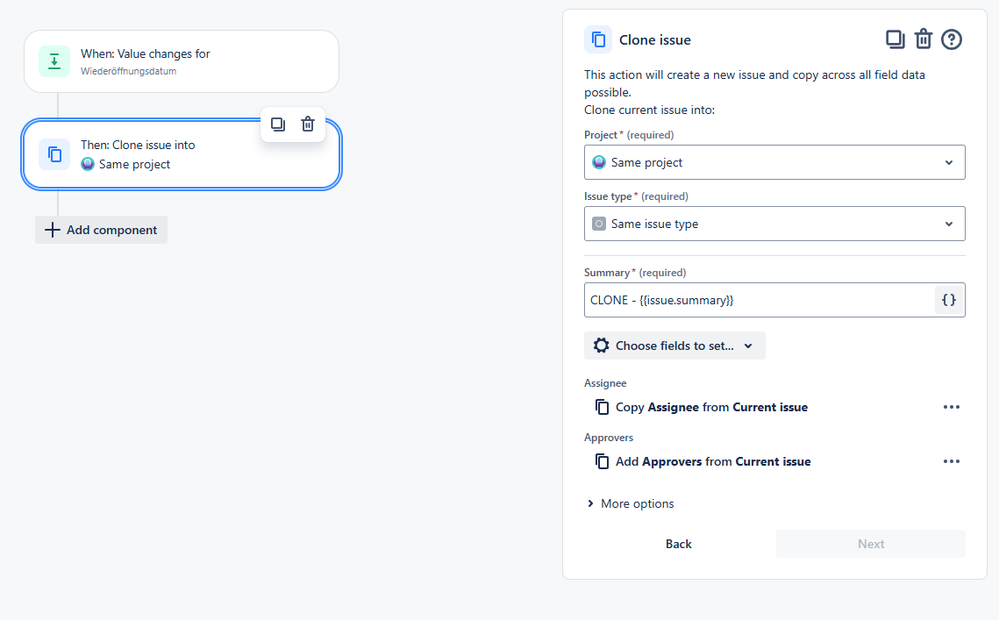This screenshot has width=999, height=620.
Task: Click the Clone issue header icon
Action: (598, 40)
